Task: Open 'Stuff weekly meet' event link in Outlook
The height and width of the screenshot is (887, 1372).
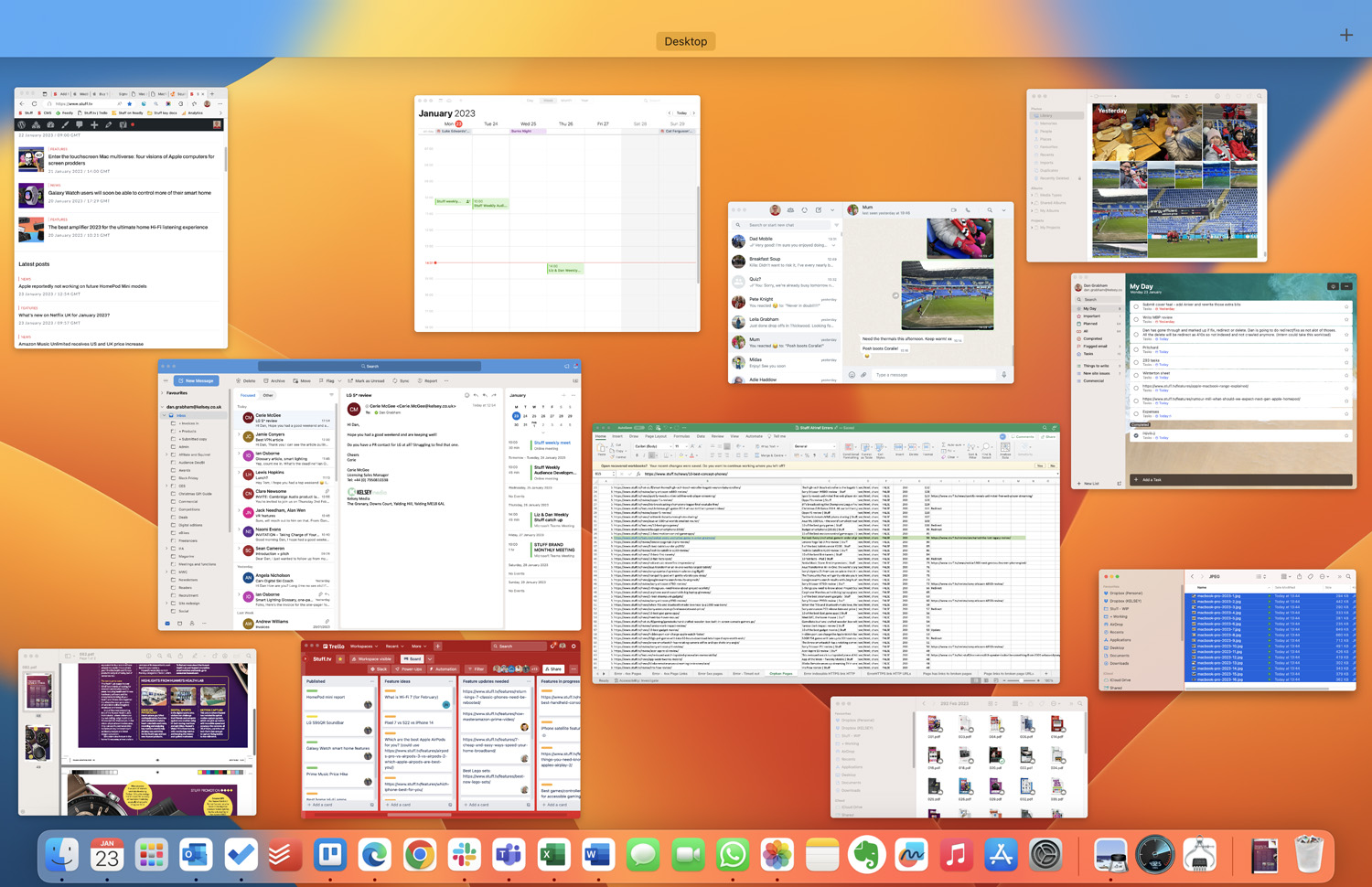Action: [552, 443]
